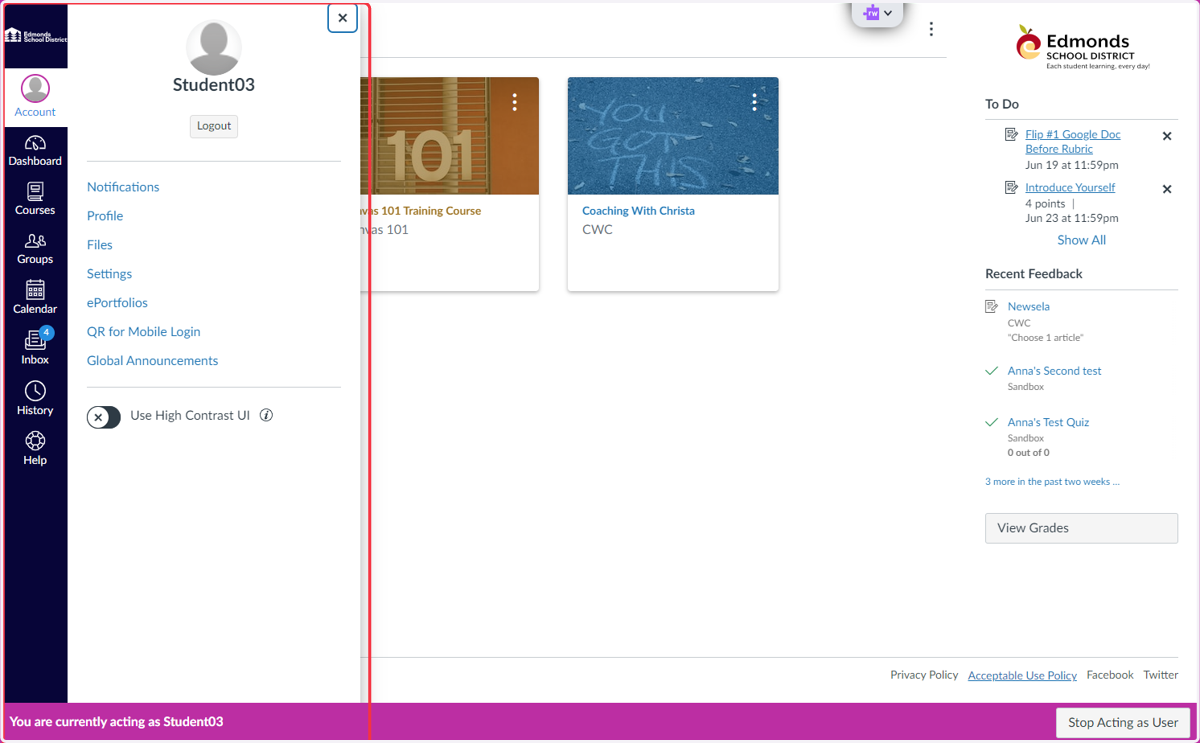Open Files in account tray
The image size is (1200, 743).
pyautogui.click(x=100, y=245)
